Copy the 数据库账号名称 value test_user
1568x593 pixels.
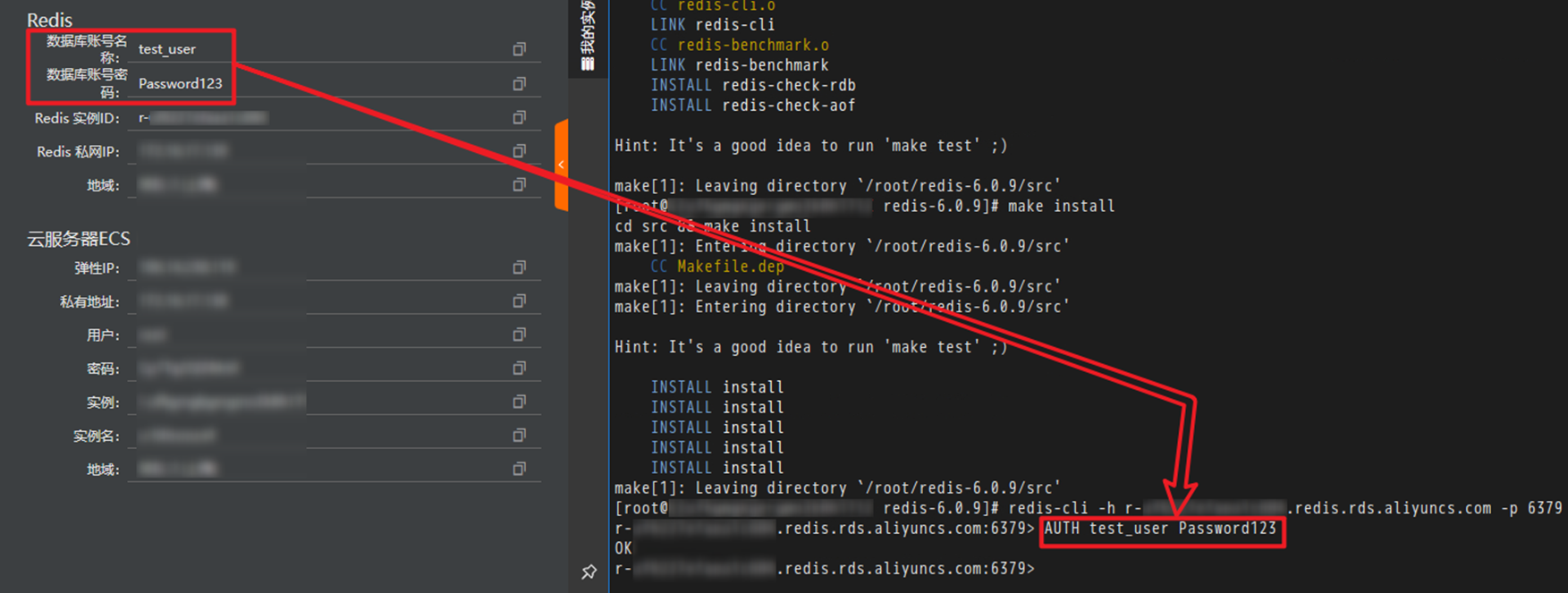[x=519, y=49]
